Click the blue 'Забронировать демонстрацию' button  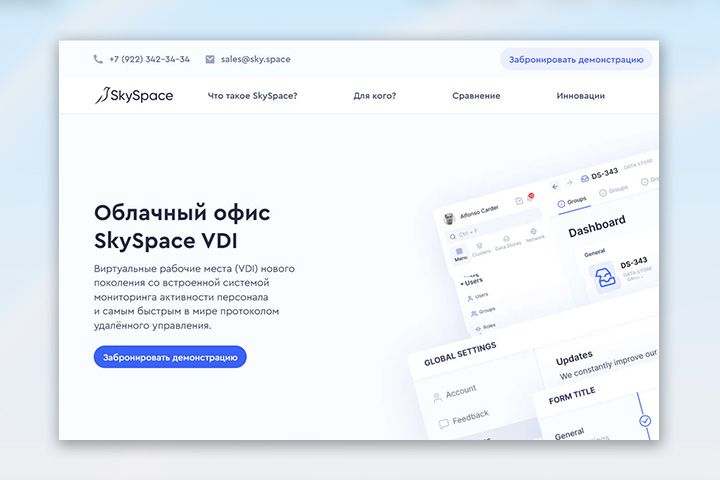(170, 357)
